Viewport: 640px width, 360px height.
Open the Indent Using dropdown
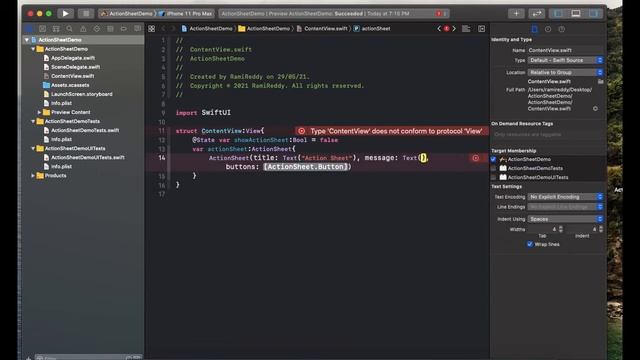[x=565, y=219]
